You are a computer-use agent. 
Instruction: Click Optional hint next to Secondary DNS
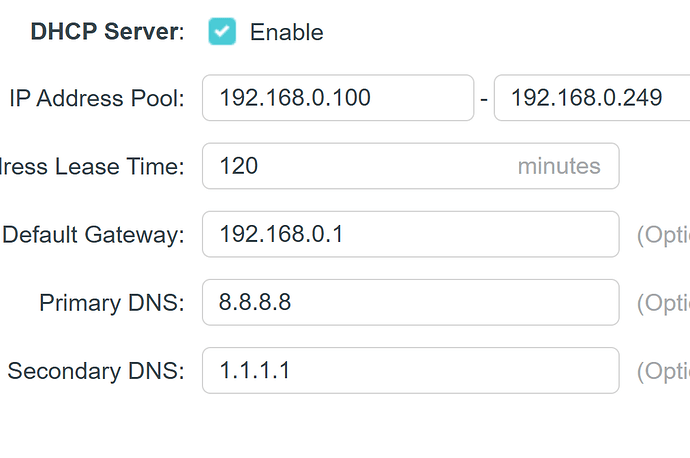[x=663, y=371]
